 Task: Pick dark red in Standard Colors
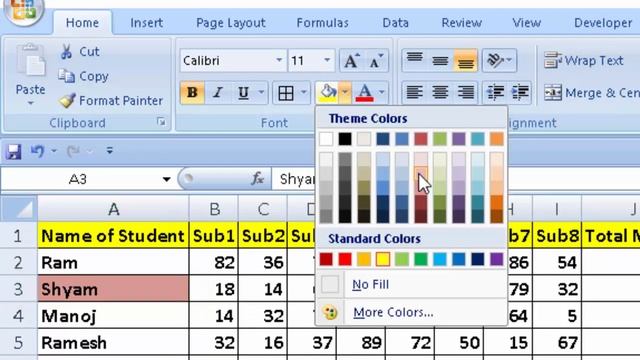click(326, 259)
